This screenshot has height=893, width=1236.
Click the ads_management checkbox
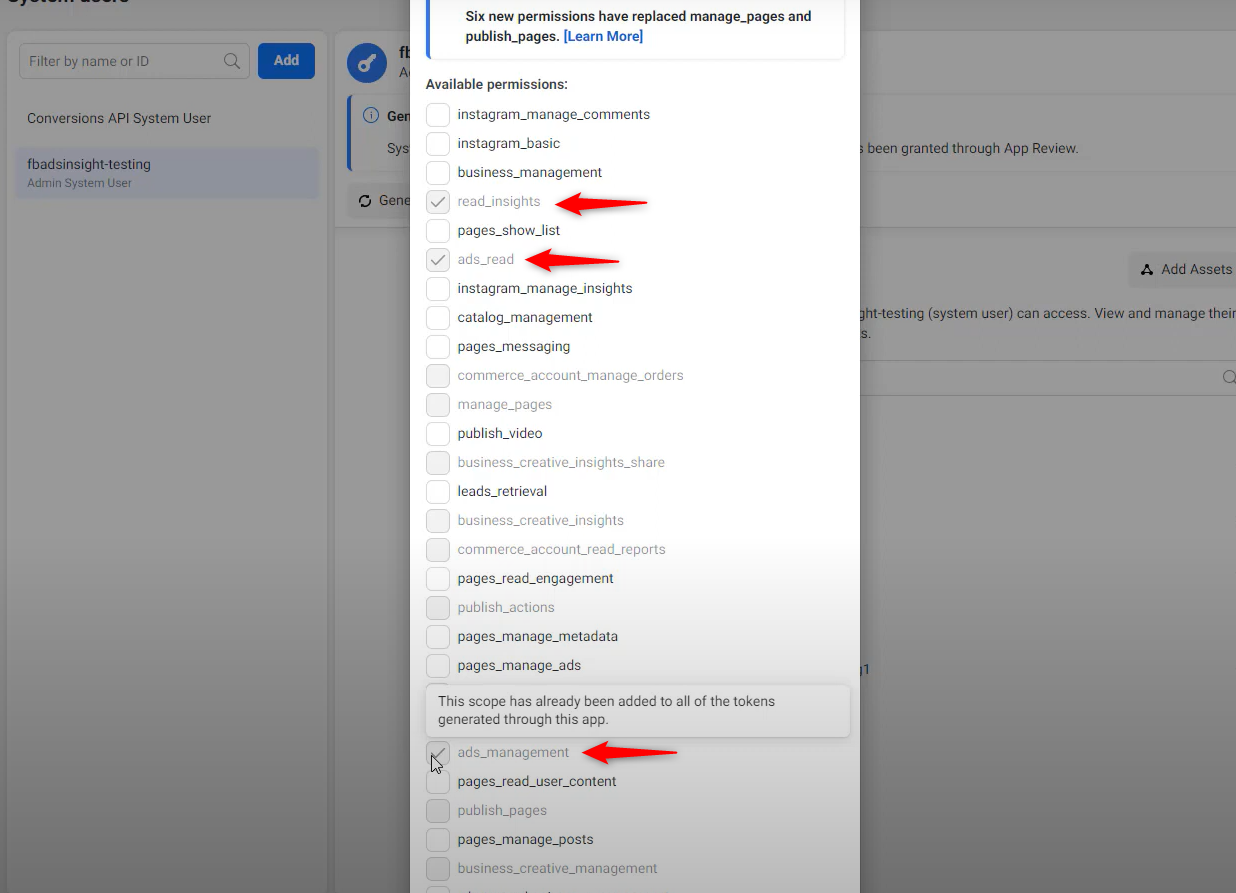(438, 752)
